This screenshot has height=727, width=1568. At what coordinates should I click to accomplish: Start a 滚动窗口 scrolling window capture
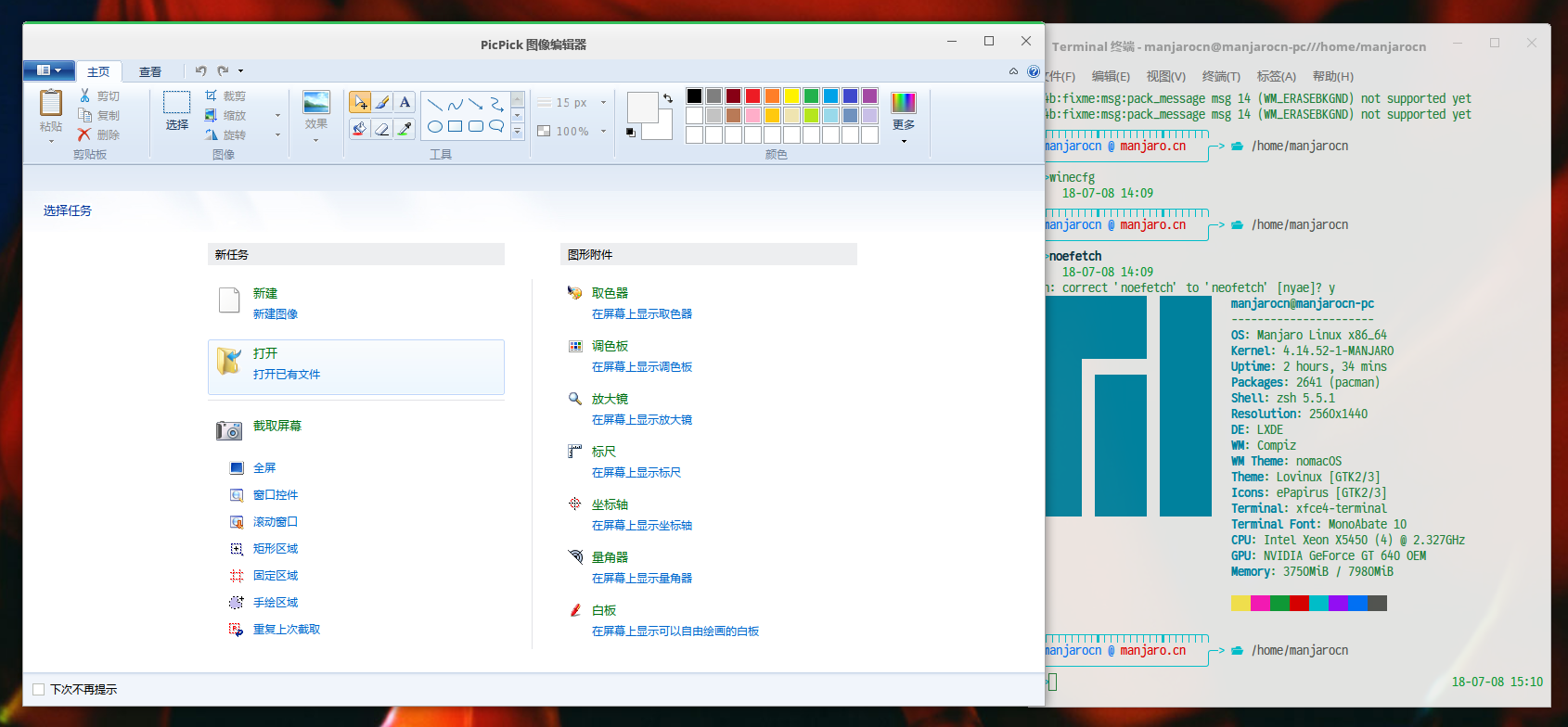(276, 522)
